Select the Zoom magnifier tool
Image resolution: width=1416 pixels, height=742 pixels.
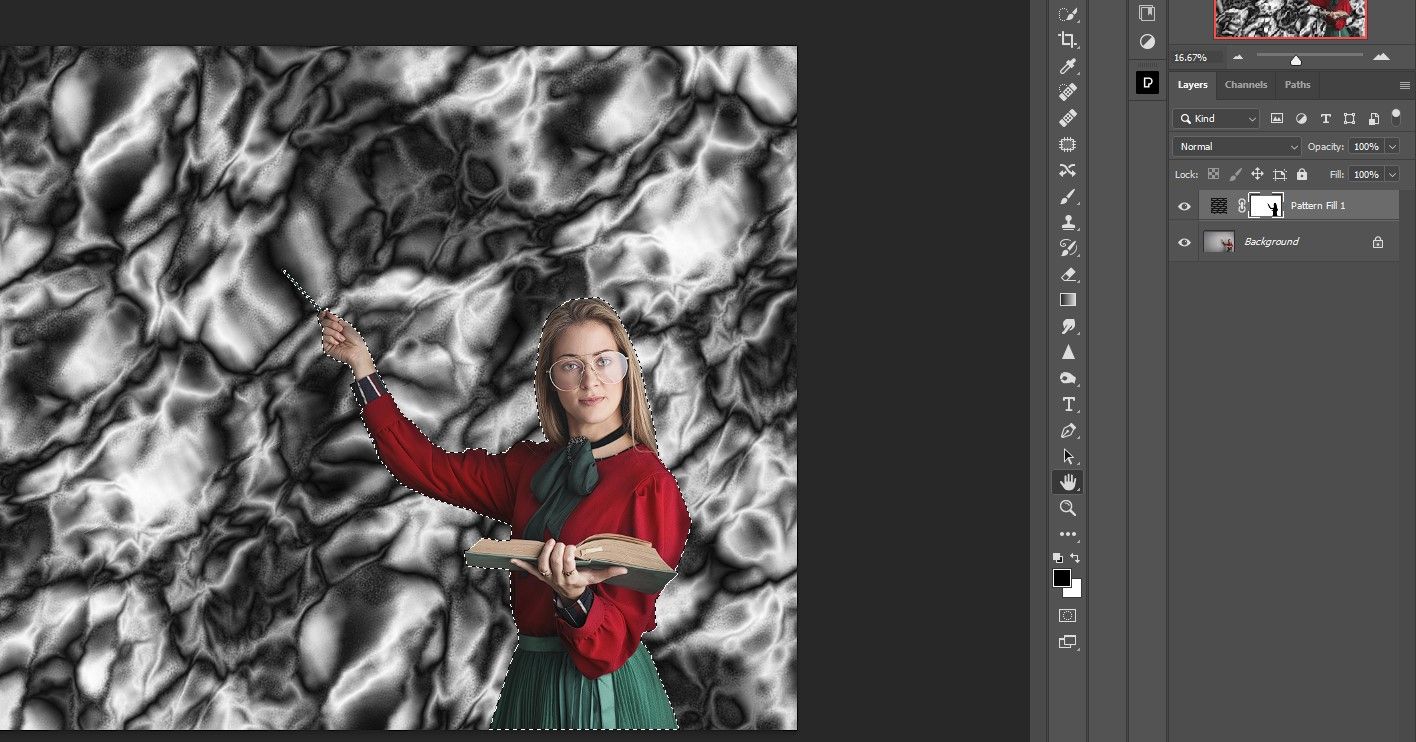pyautogui.click(x=1068, y=508)
